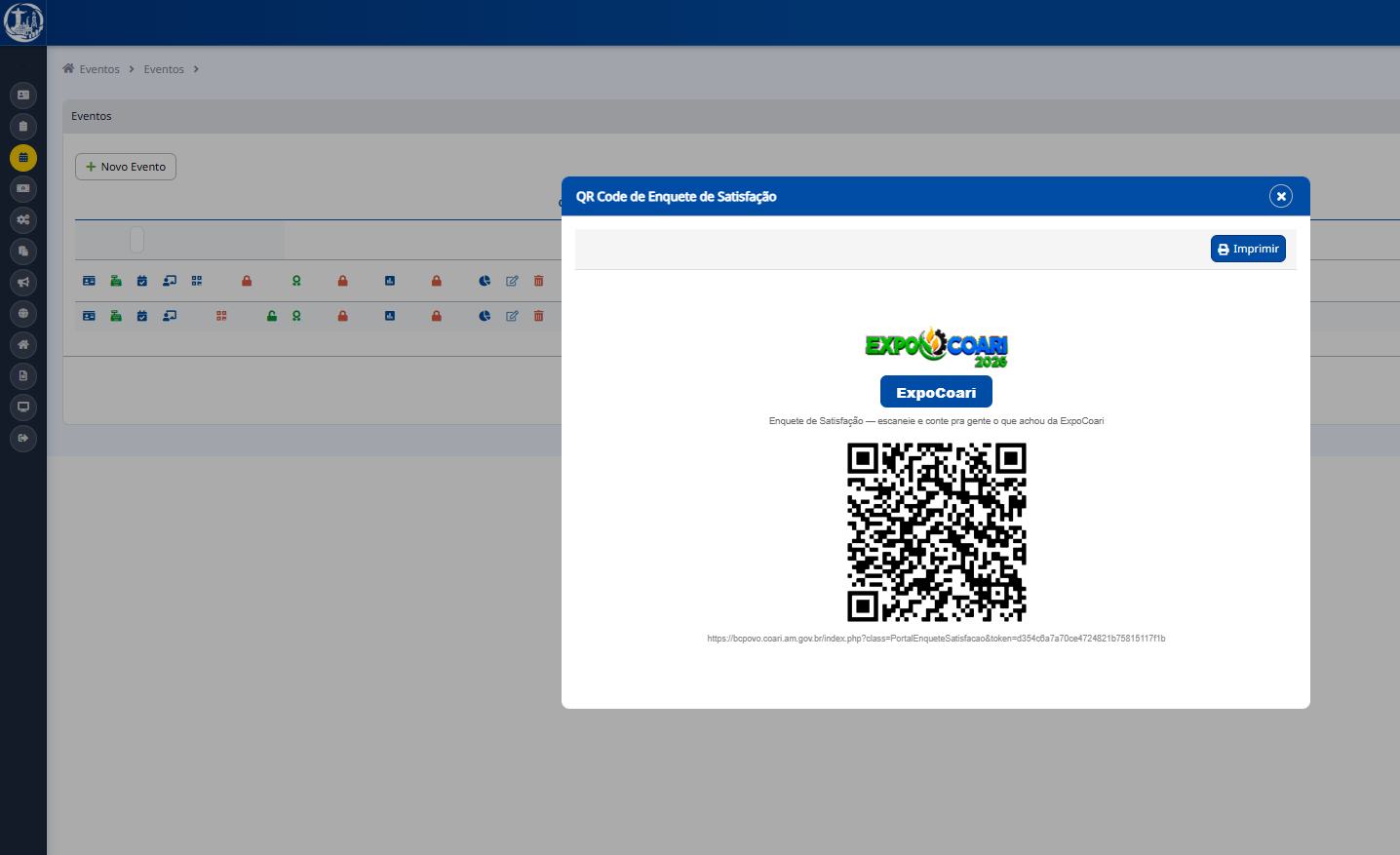Screen dimensions: 1400x855
Task: Click the Novo Evento button
Action: point(126,167)
